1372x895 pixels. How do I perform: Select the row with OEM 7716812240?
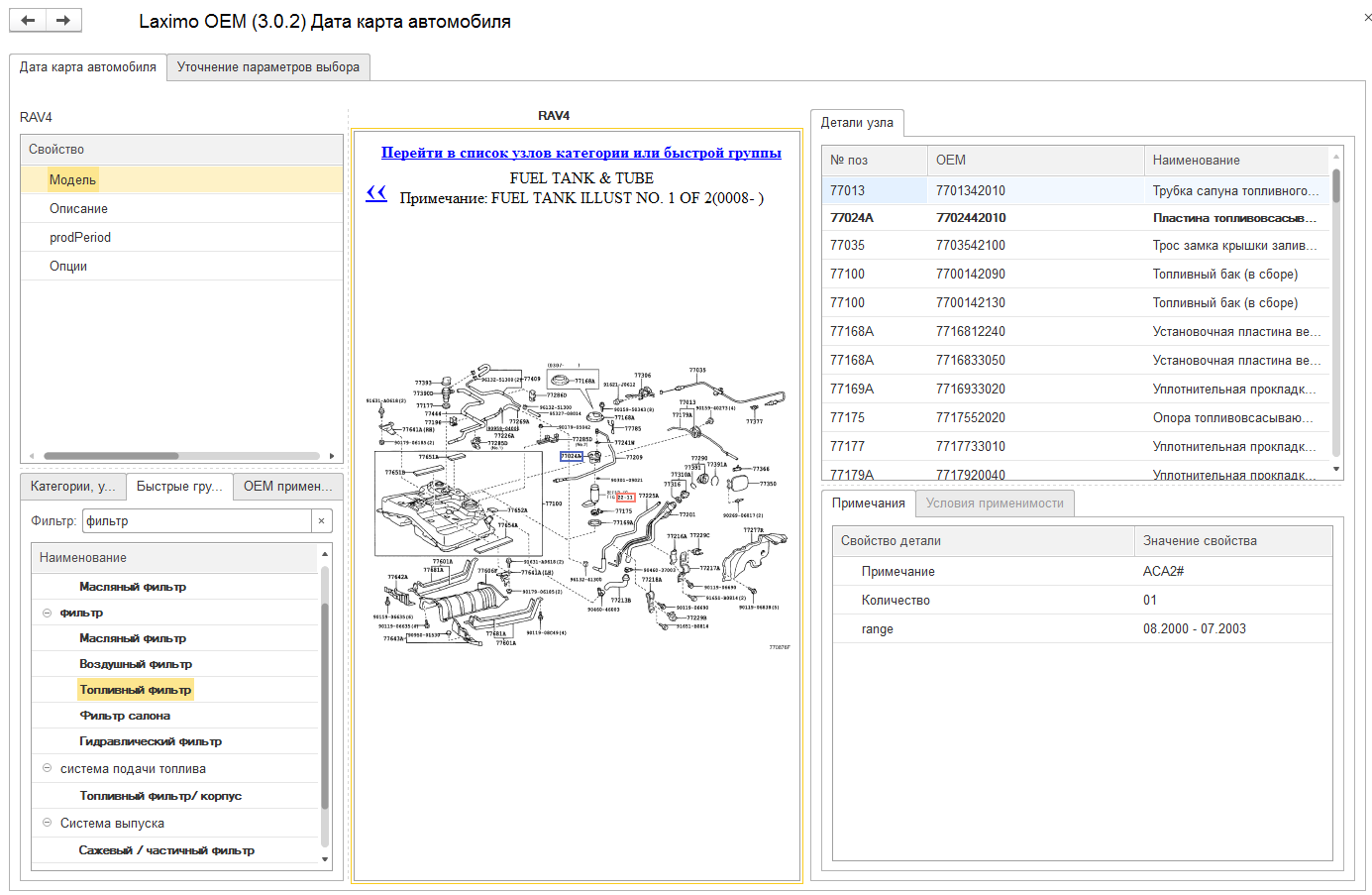tap(1075, 331)
